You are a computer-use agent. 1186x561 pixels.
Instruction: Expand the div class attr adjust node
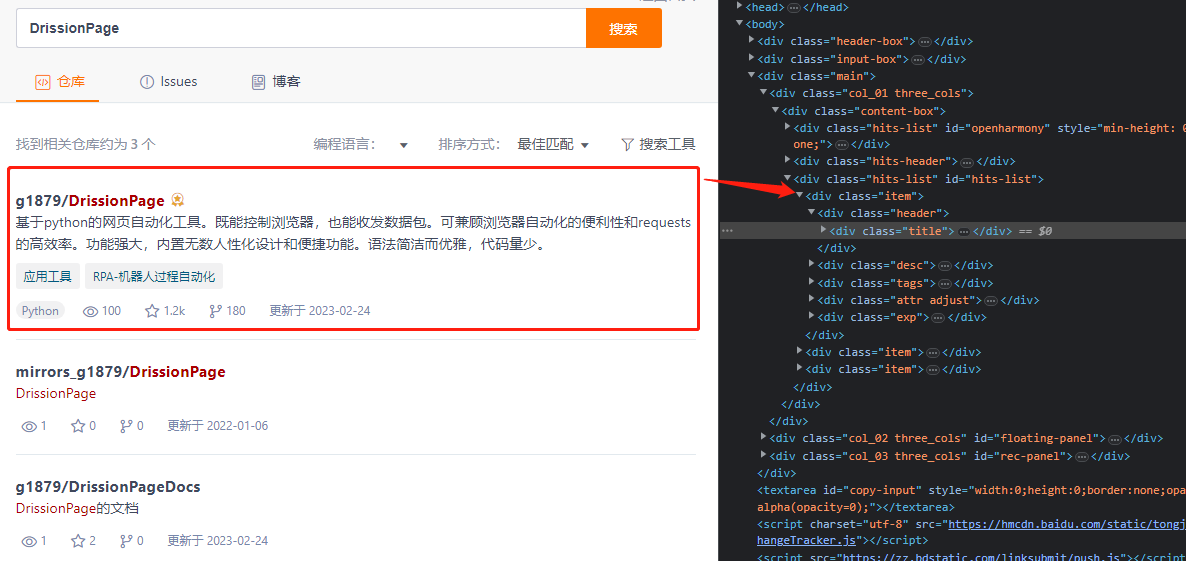[812, 300]
